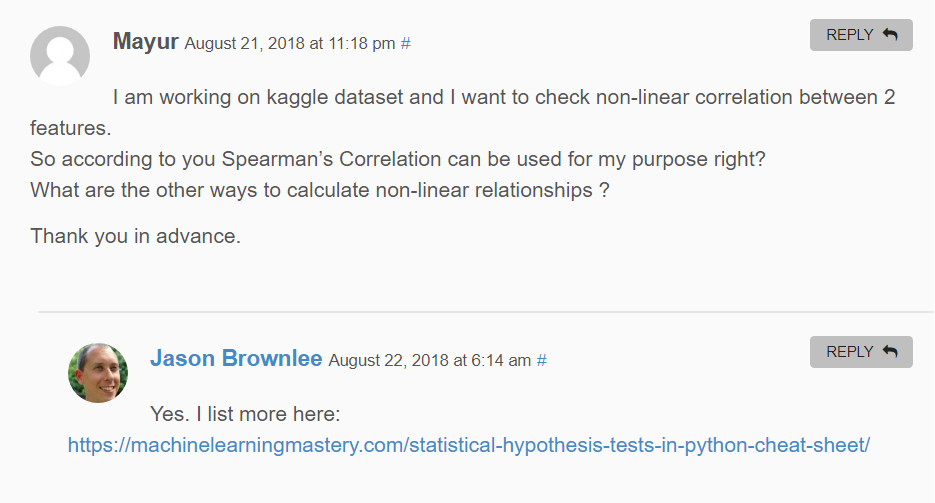This screenshot has height=503, width=935.
Task: Open the Jason Brownlee author name link
Action: tap(236, 360)
